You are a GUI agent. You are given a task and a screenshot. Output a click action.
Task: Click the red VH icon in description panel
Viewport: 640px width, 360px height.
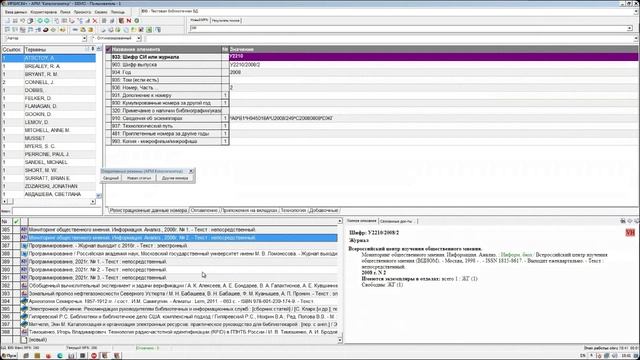(630, 232)
